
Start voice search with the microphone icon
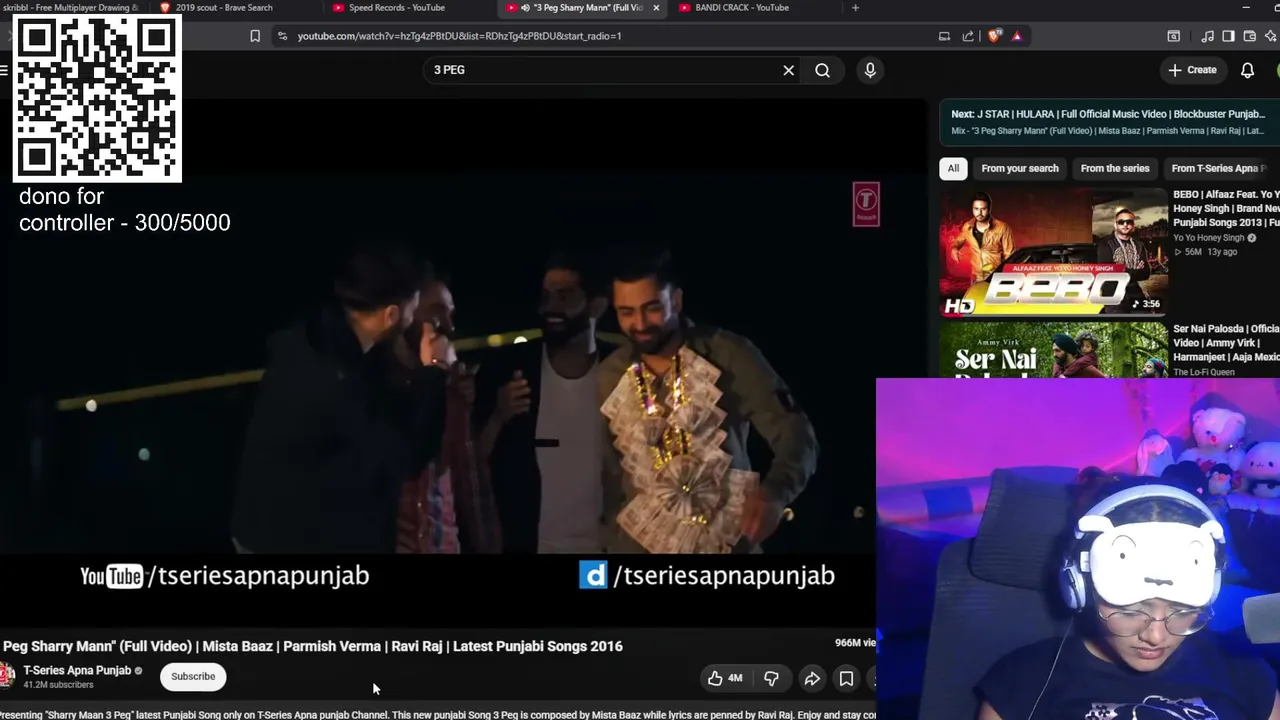870,70
